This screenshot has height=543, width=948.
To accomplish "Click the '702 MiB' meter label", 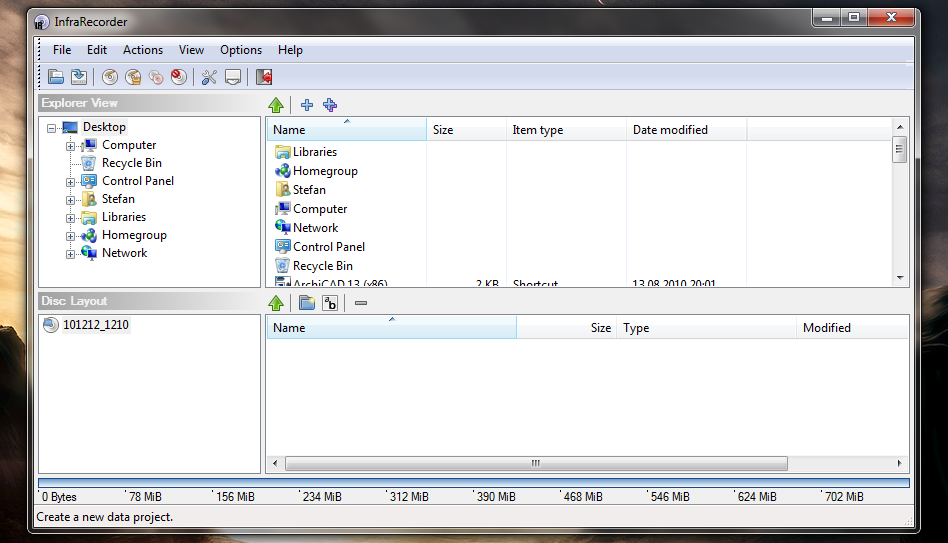I will [844, 496].
